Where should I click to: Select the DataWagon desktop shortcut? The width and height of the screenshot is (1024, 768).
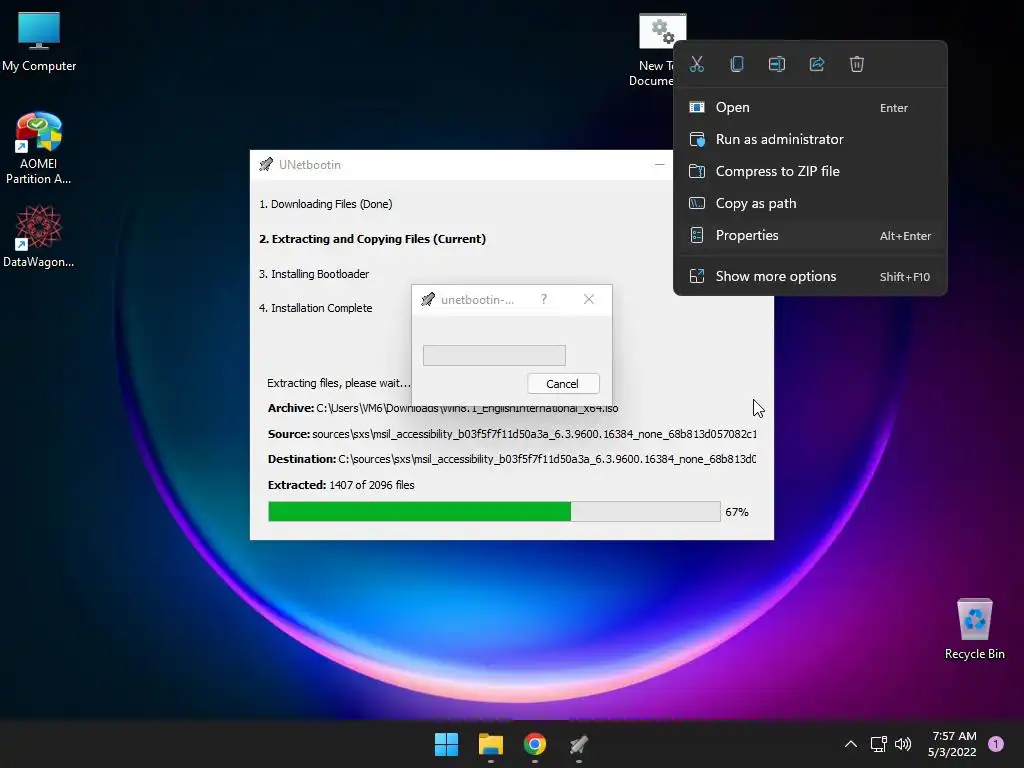39,236
